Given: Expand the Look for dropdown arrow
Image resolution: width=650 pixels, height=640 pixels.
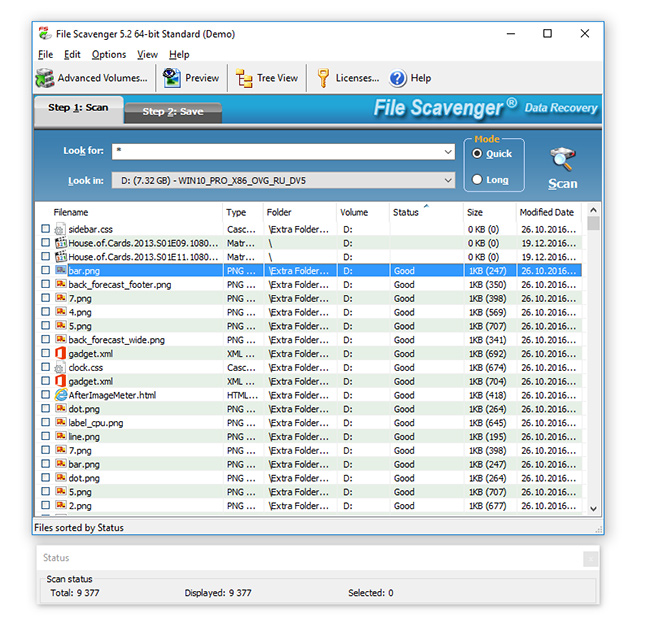Looking at the screenshot, I should (x=448, y=152).
